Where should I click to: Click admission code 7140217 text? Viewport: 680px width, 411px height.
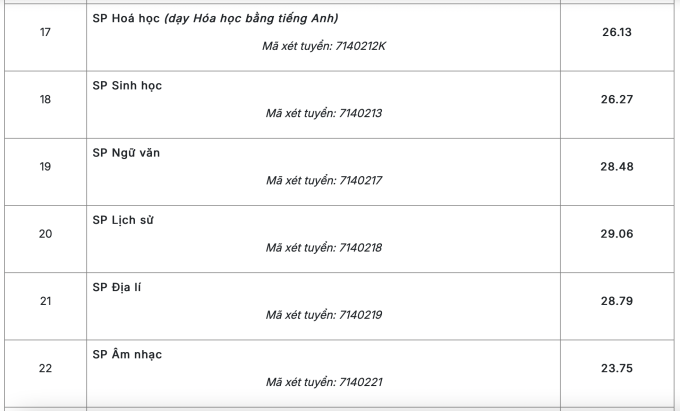[324, 180]
